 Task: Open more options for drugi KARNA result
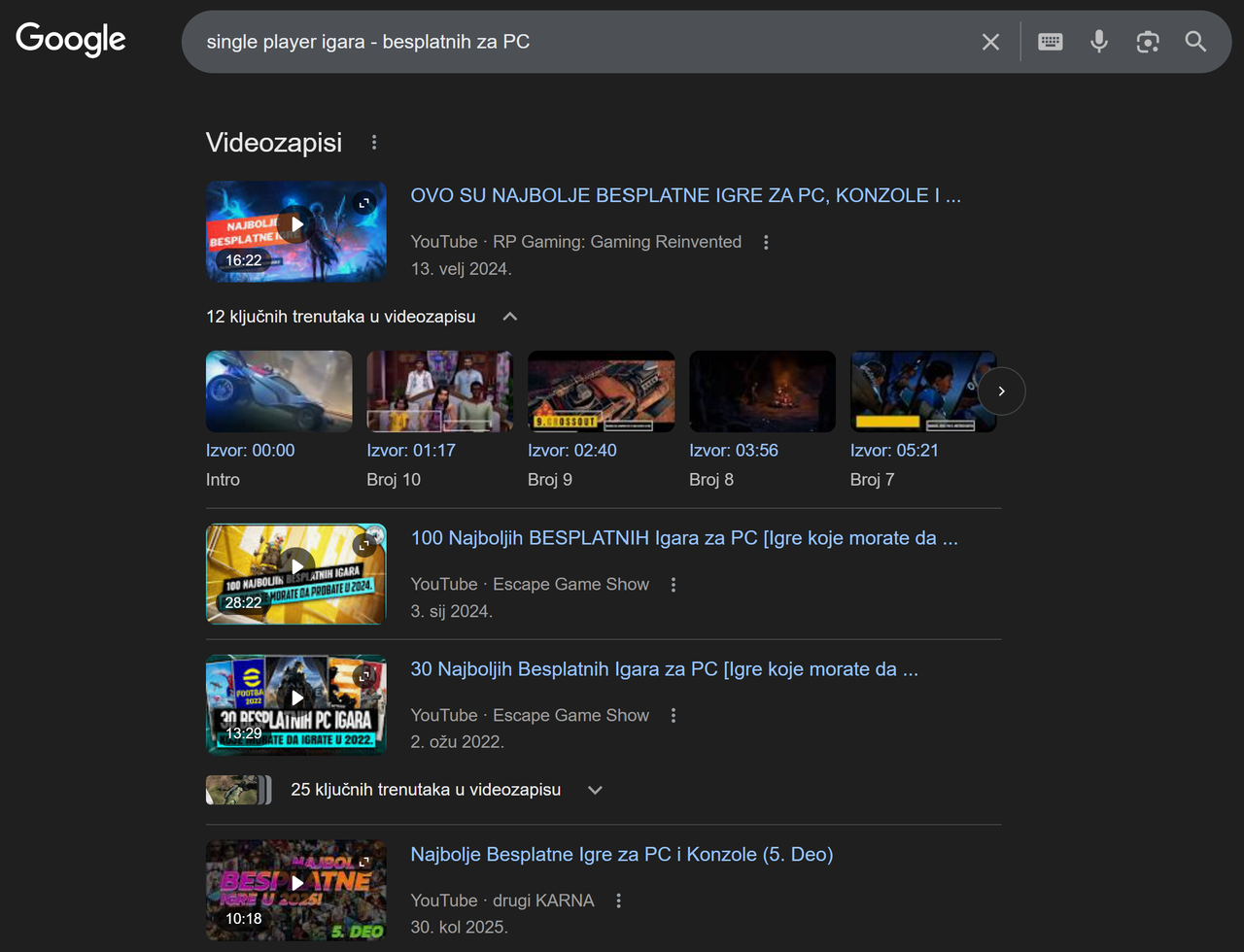(619, 901)
